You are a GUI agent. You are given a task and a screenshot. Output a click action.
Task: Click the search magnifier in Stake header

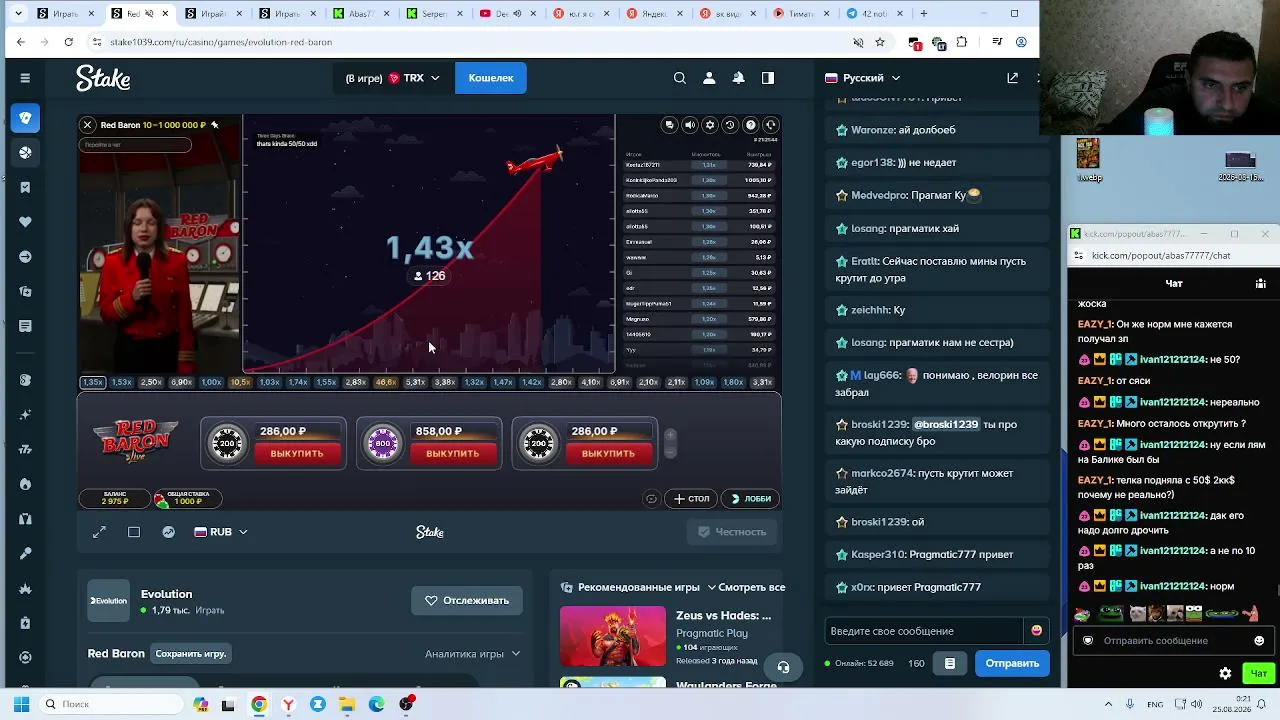(680, 78)
